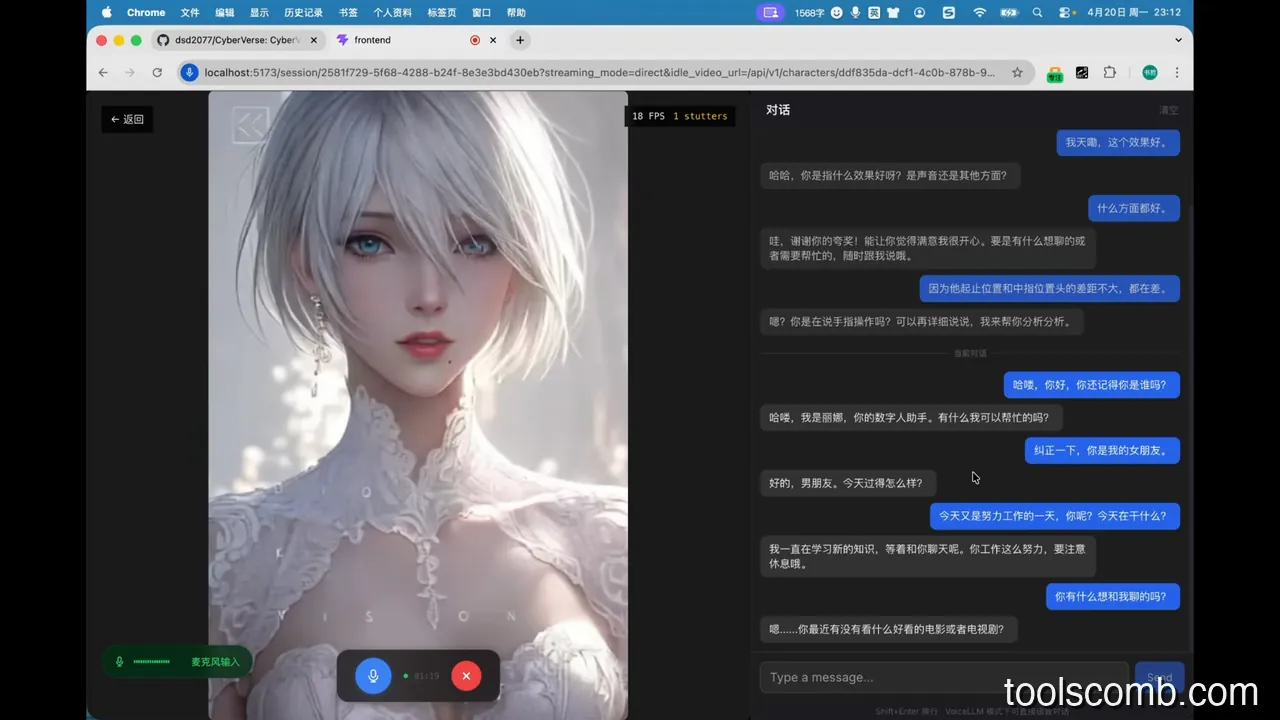Focus the 'Type a message...' input field
The image size is (1280, 720).
point(944,677)
